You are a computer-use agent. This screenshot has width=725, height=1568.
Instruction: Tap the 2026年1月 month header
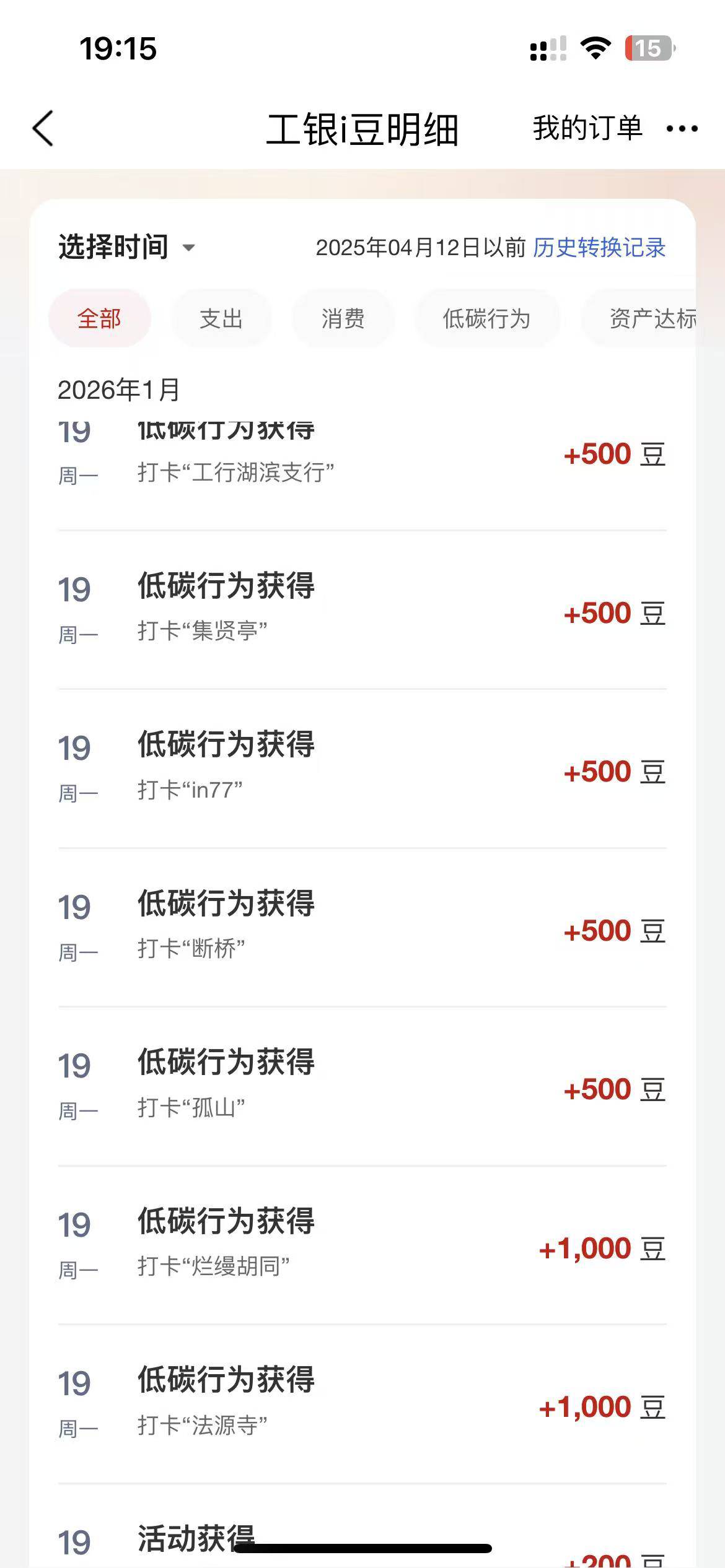pos(118,390)
